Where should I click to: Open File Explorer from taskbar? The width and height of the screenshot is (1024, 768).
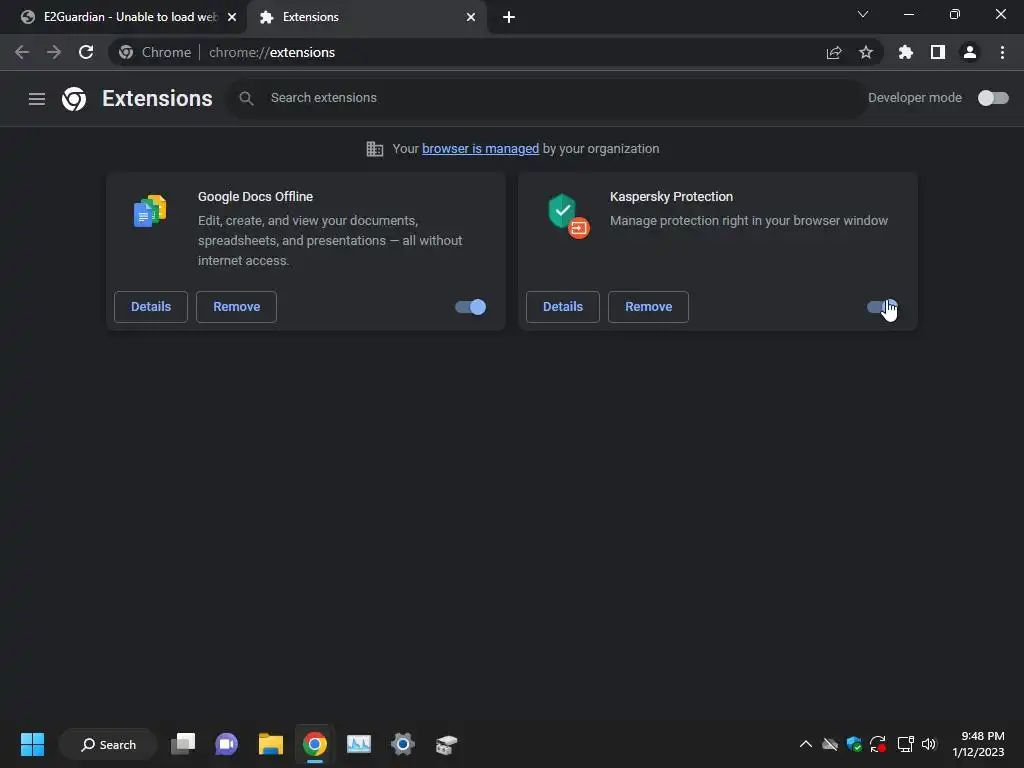tap(270, 744)
